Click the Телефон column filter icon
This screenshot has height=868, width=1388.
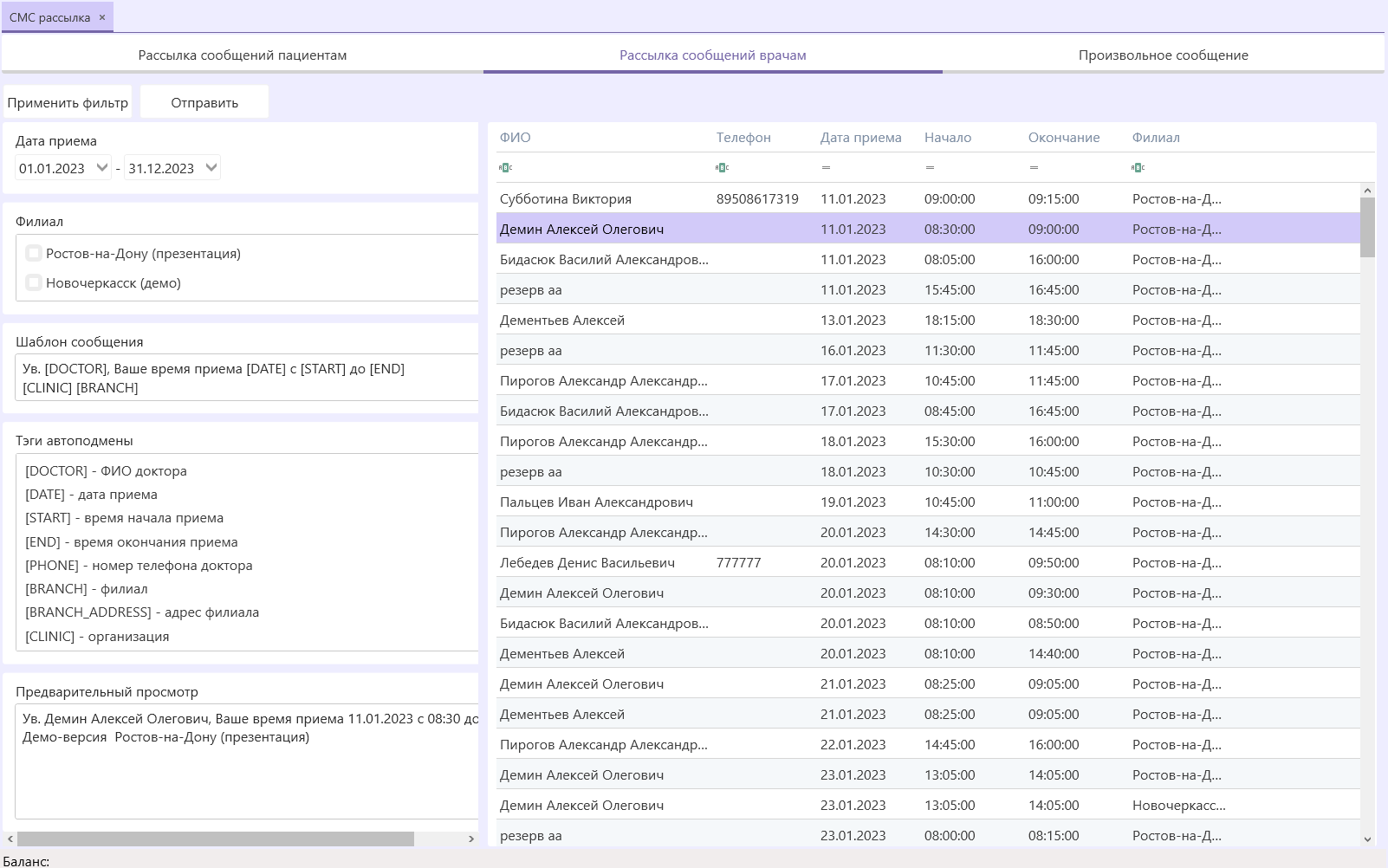point(723,167)
